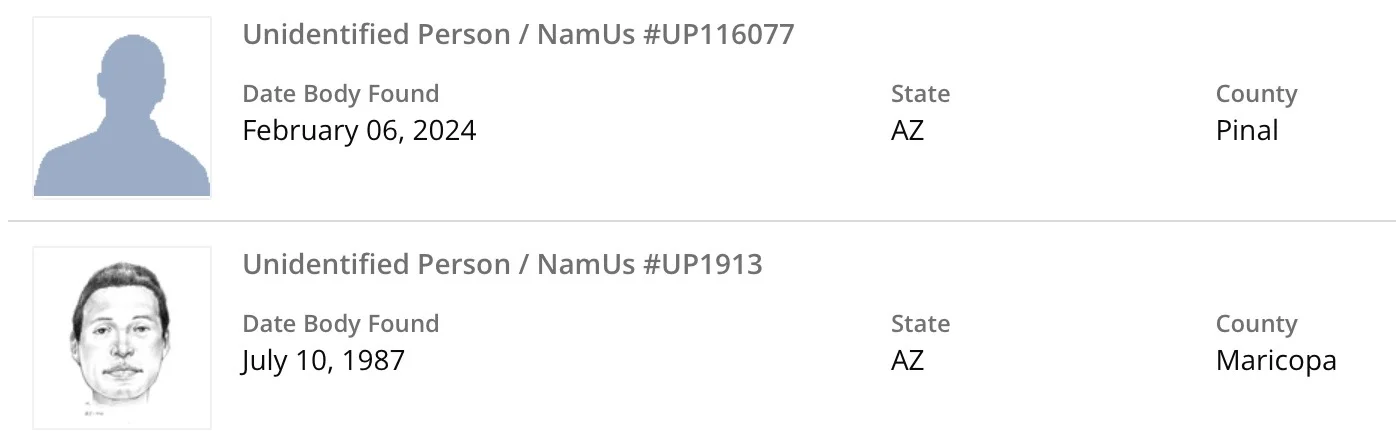Click the 'State' label in the 1987 record
This screenshot has width=1396, height=431.
[x=920, y=324]
